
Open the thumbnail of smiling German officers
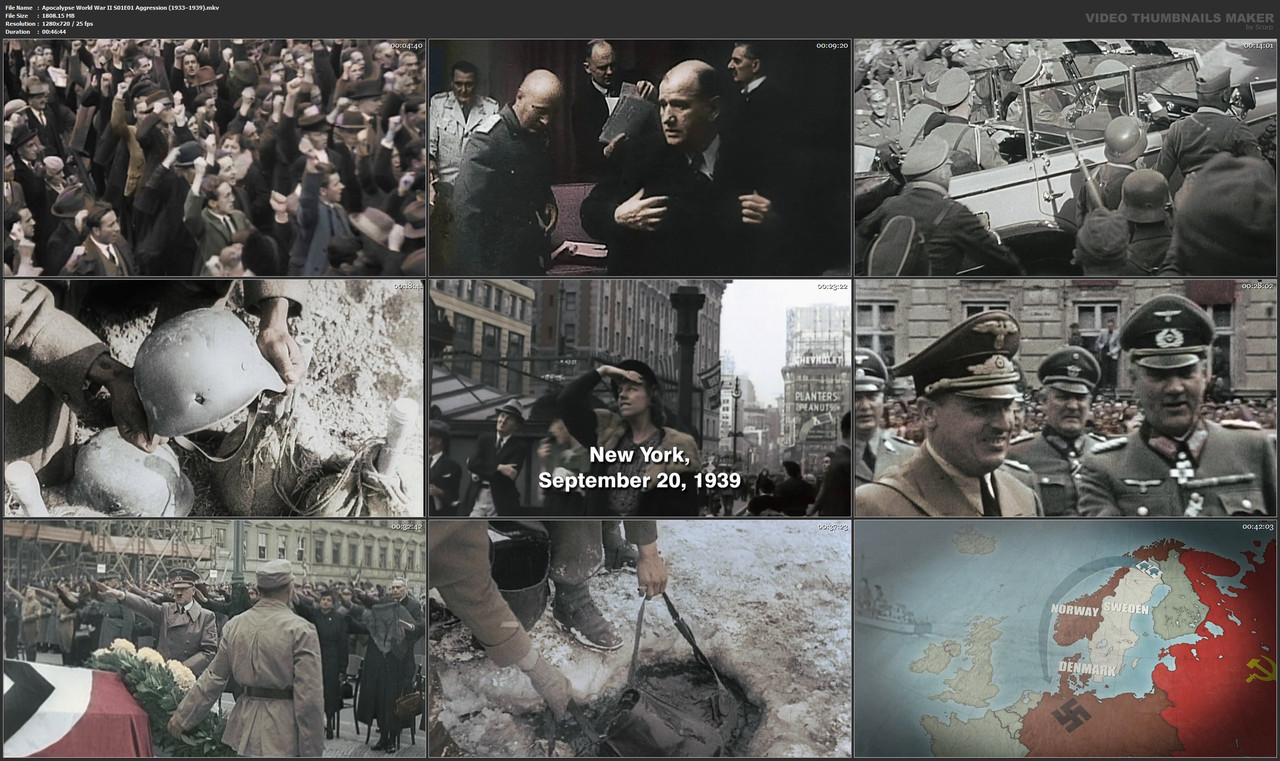(1065, 398)
